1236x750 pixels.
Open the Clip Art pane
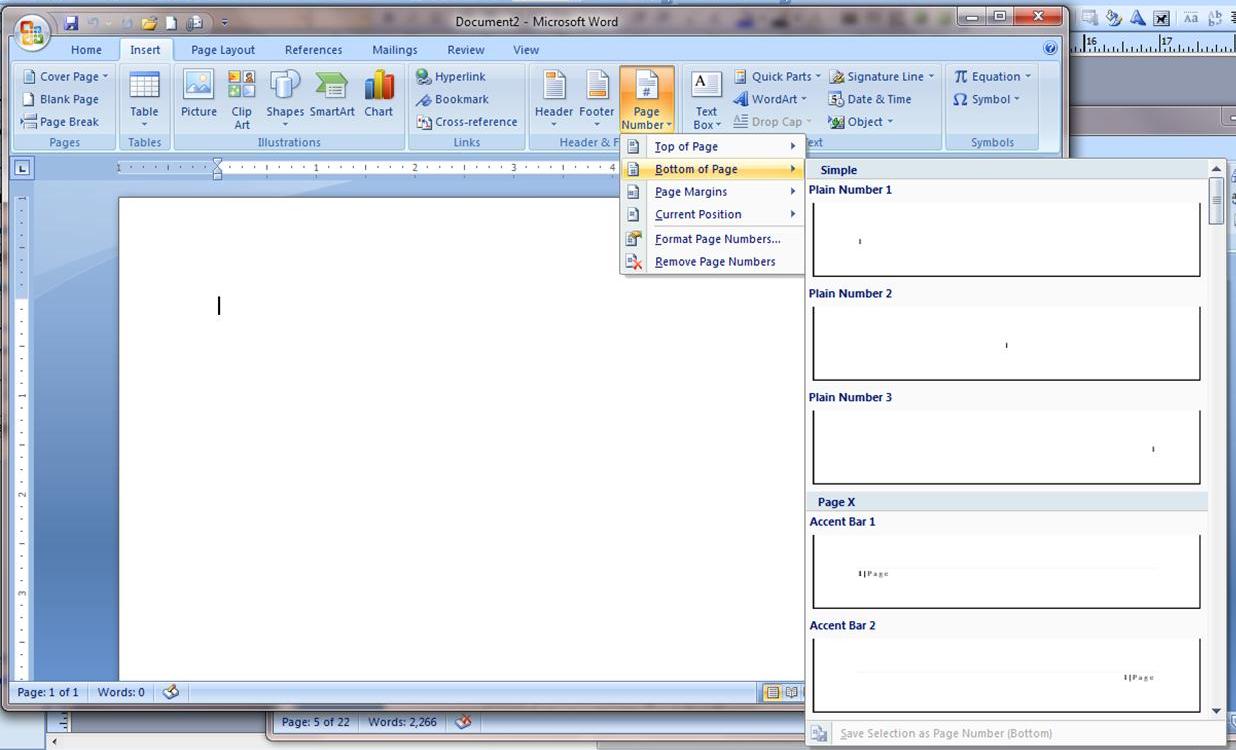pos(242,99)
